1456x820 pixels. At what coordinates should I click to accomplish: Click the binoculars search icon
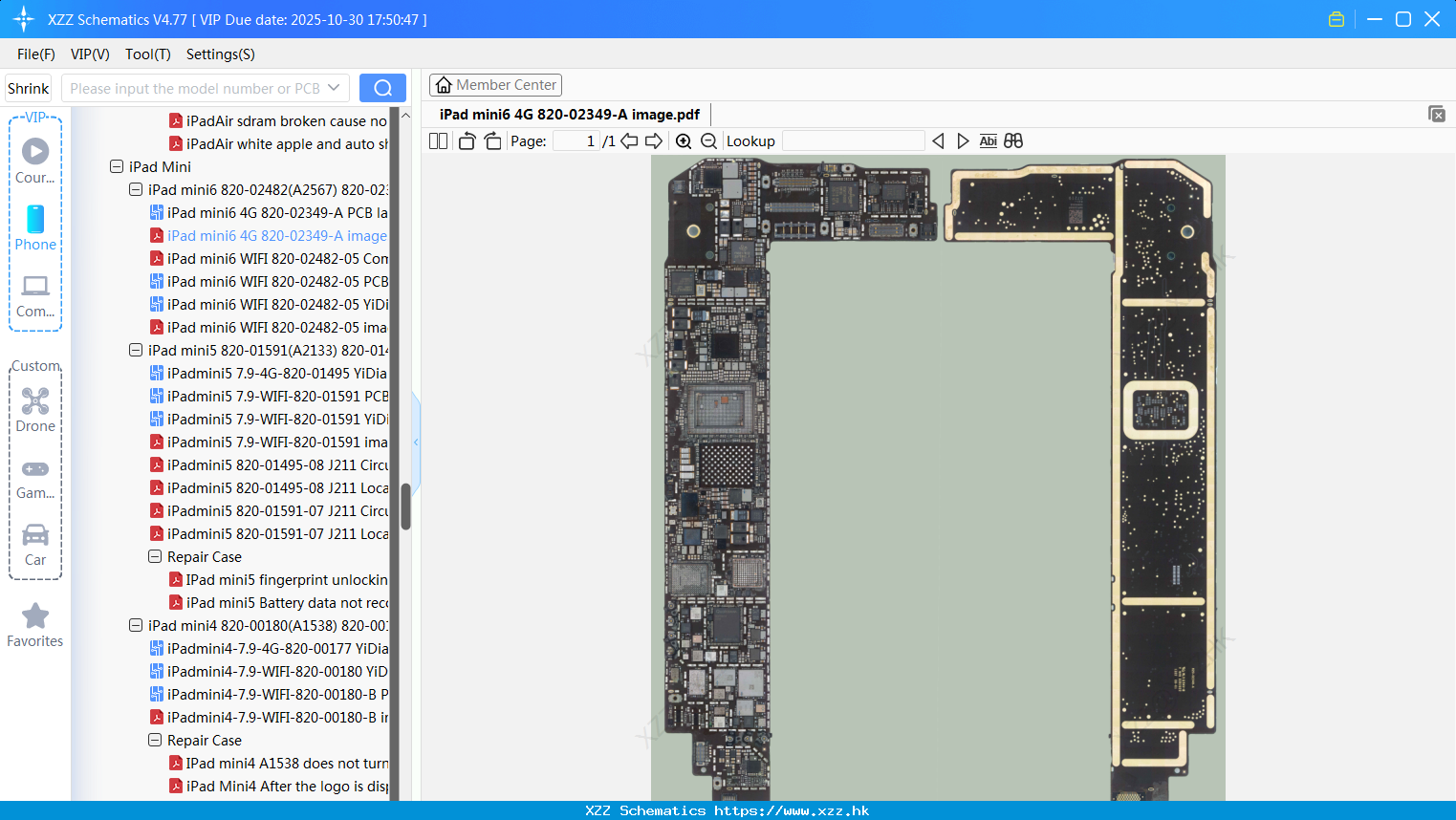[1013, 140]
